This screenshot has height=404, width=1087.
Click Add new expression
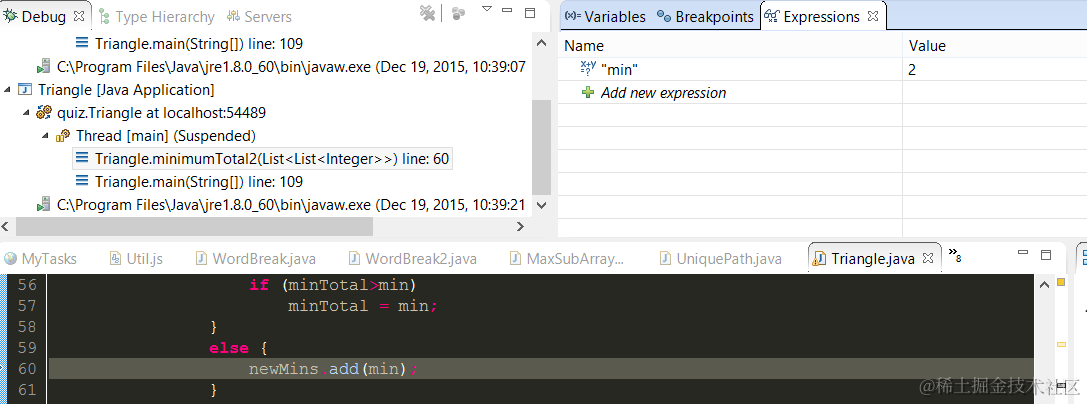[663, 93]
